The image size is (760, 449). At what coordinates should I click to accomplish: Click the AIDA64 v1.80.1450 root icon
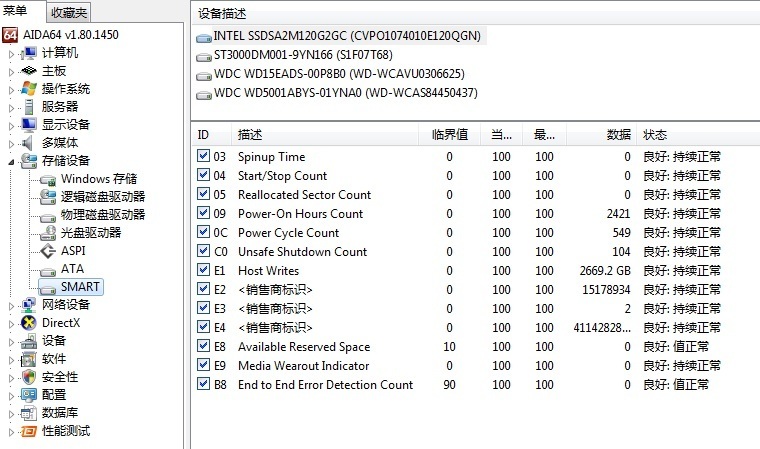[10, 34]
